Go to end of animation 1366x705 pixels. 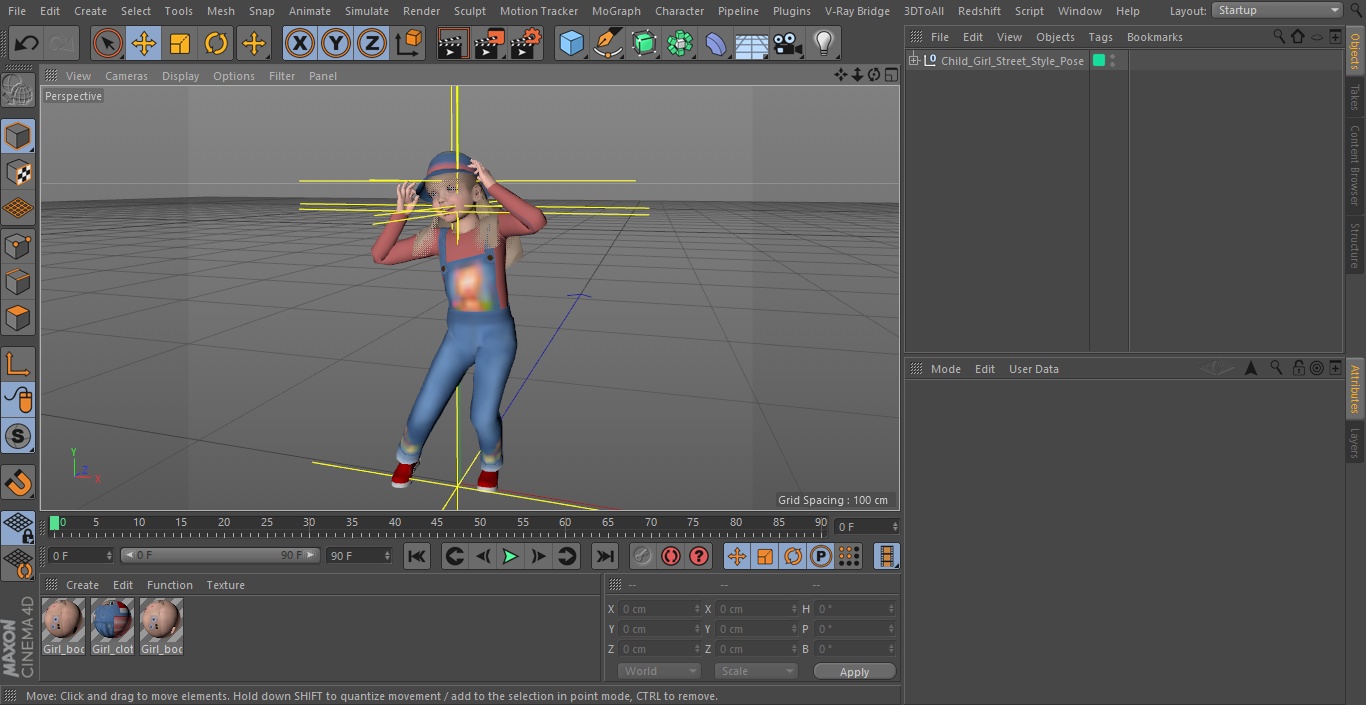coord(605,556)
